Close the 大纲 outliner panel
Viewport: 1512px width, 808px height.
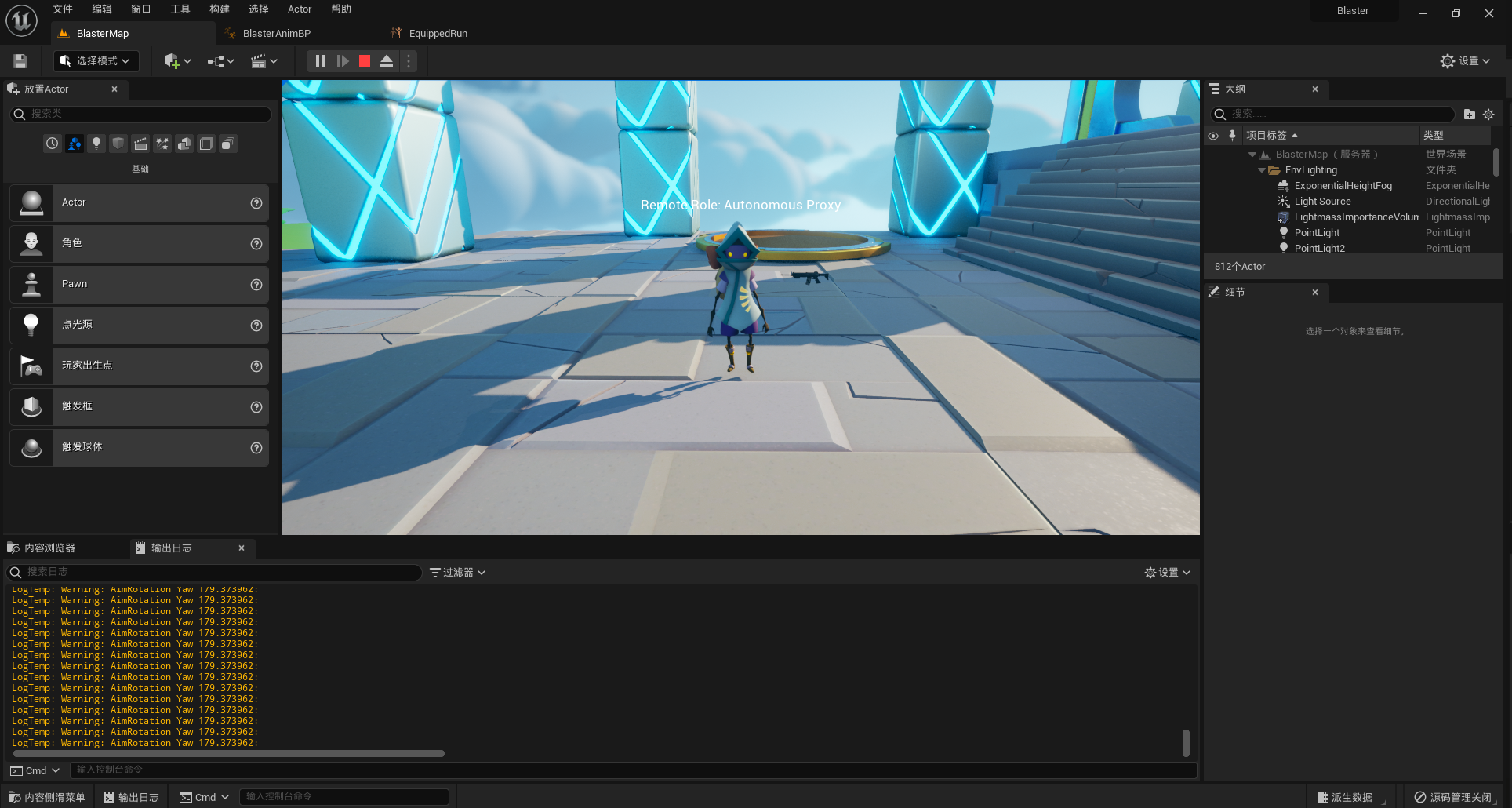point(1315,89)
